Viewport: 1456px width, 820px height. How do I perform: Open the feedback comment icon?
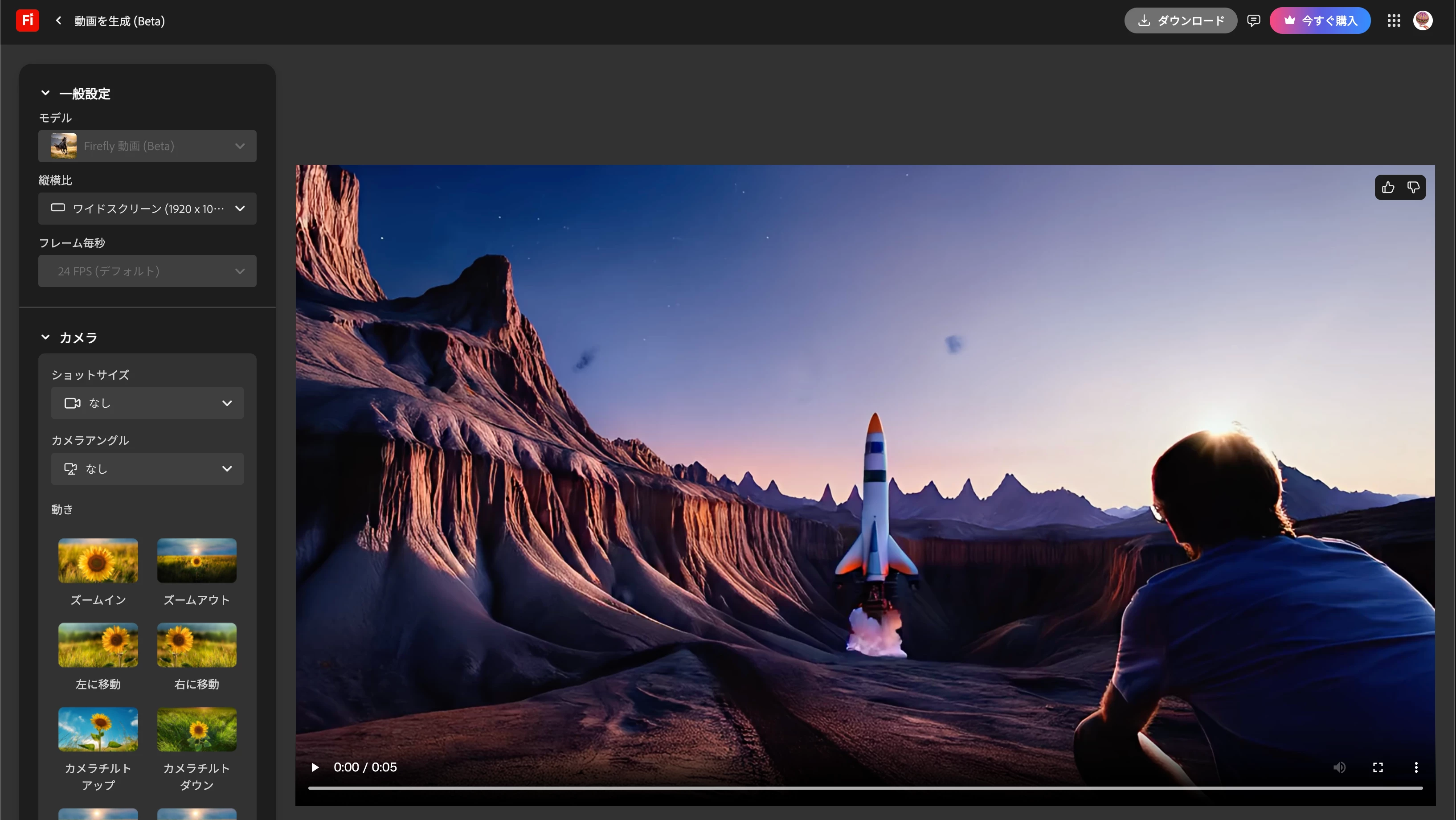(1253, 21)
